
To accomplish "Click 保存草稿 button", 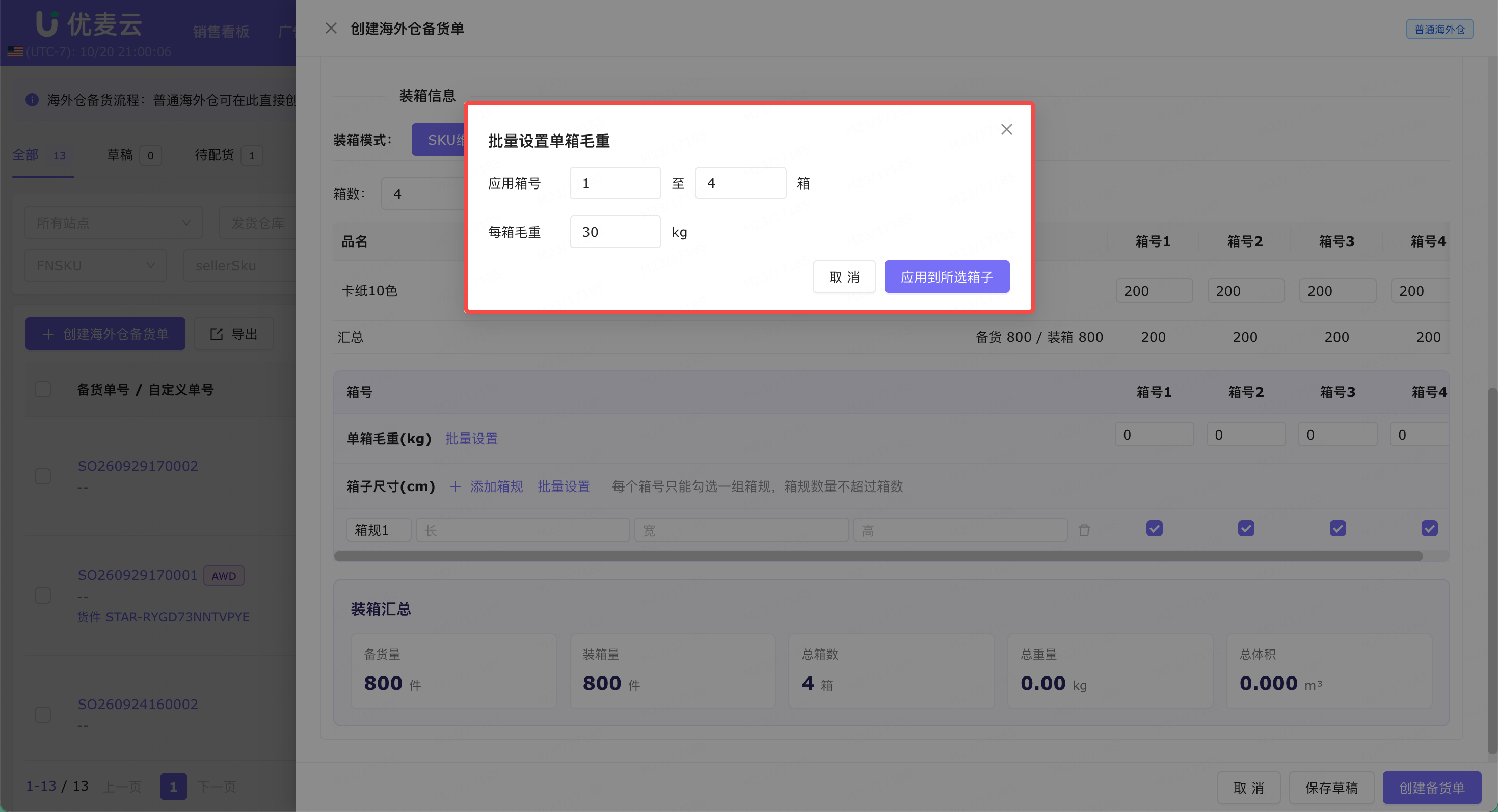I will pos(1332,788).
